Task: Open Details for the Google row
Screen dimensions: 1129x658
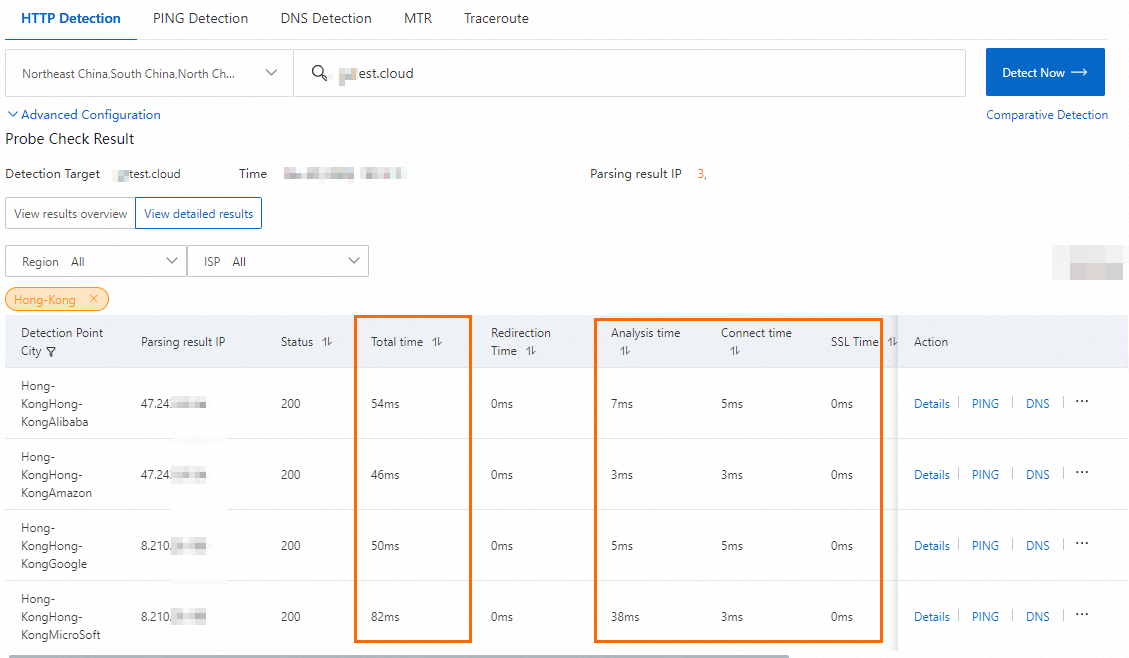Action: point(932,546)
